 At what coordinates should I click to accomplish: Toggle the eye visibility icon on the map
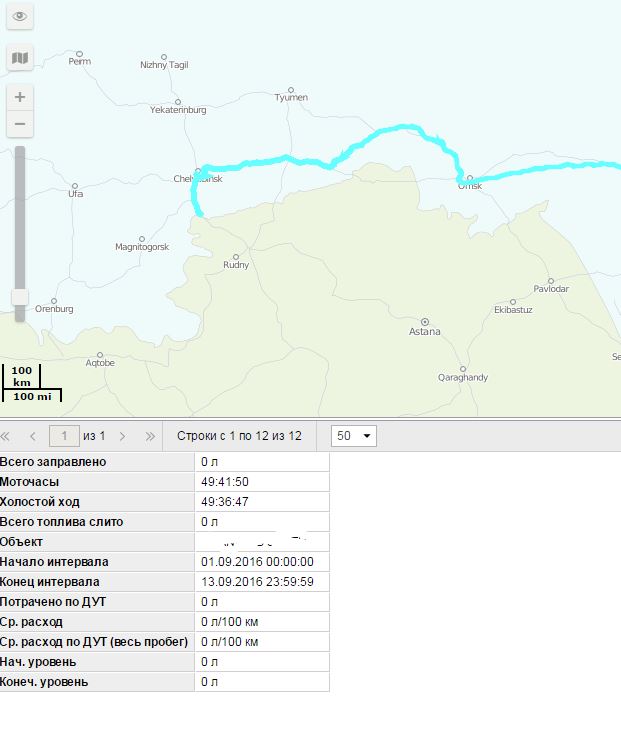tap(20, 17)
